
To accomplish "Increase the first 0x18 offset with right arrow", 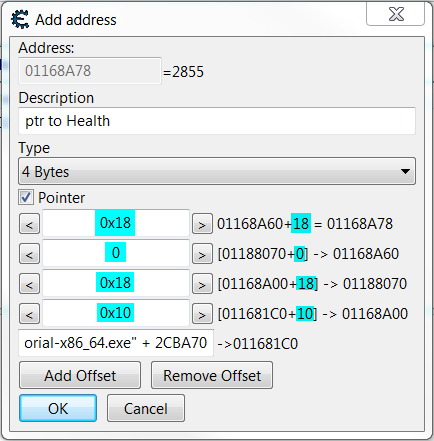I will pyautogui.click(x=202, y=224).
